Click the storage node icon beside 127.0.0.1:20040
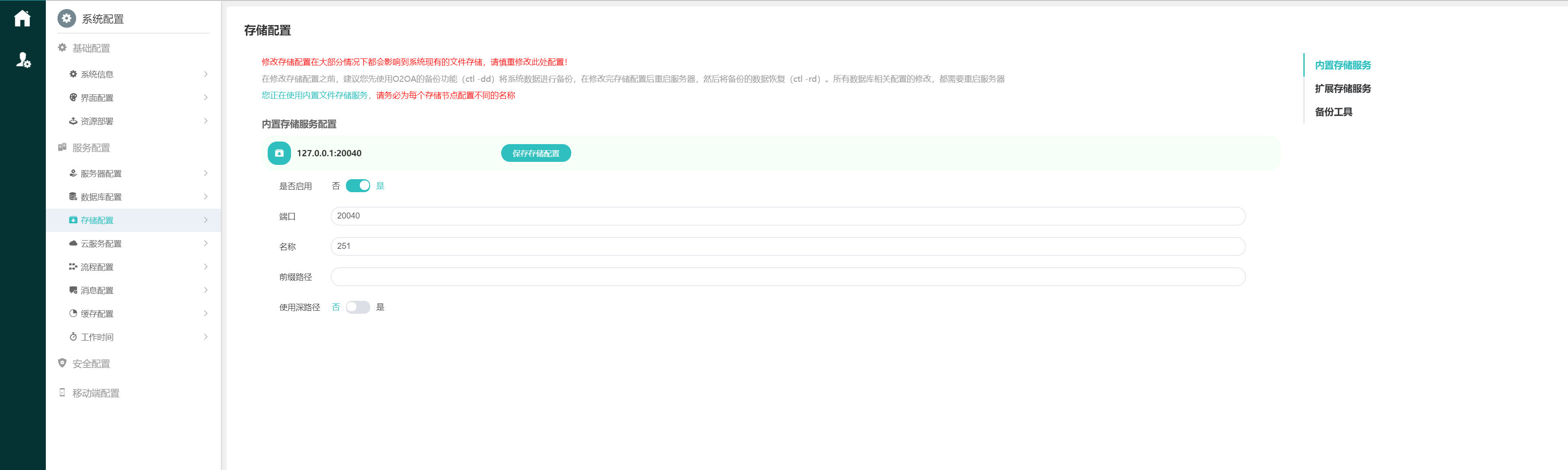1568x470 pixels. (x=279, y=153)
